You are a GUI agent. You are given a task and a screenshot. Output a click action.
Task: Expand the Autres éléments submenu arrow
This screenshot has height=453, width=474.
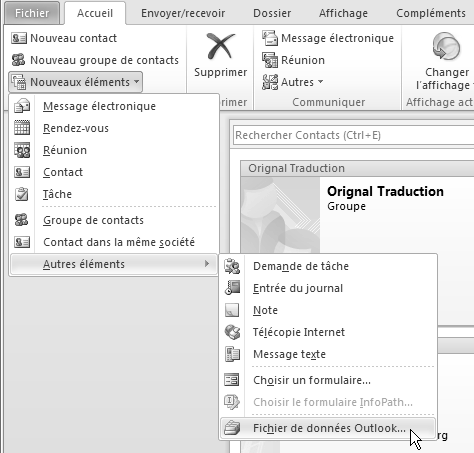(207, 264)
